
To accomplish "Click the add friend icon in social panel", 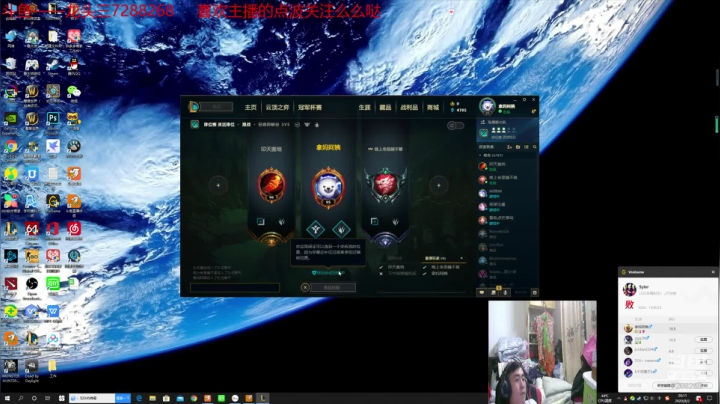I will tap(509, 147).
